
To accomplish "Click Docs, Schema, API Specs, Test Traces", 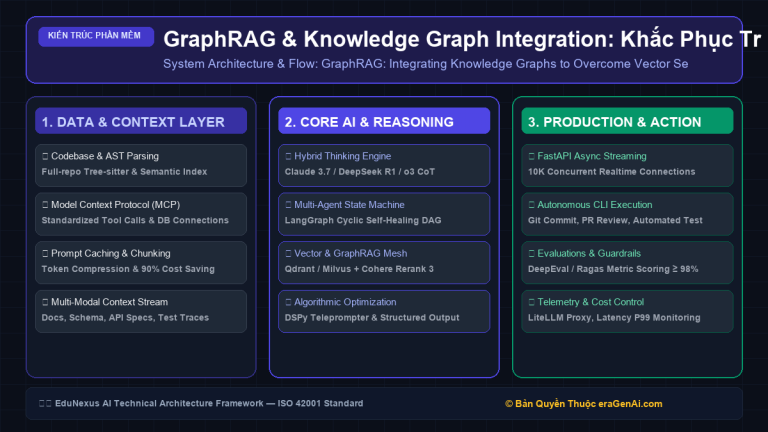I will pyautogui.click(x=125, y=317).
